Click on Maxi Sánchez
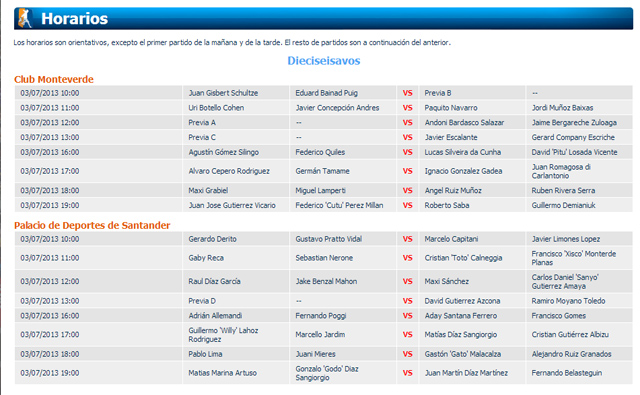 click(447, 282)
